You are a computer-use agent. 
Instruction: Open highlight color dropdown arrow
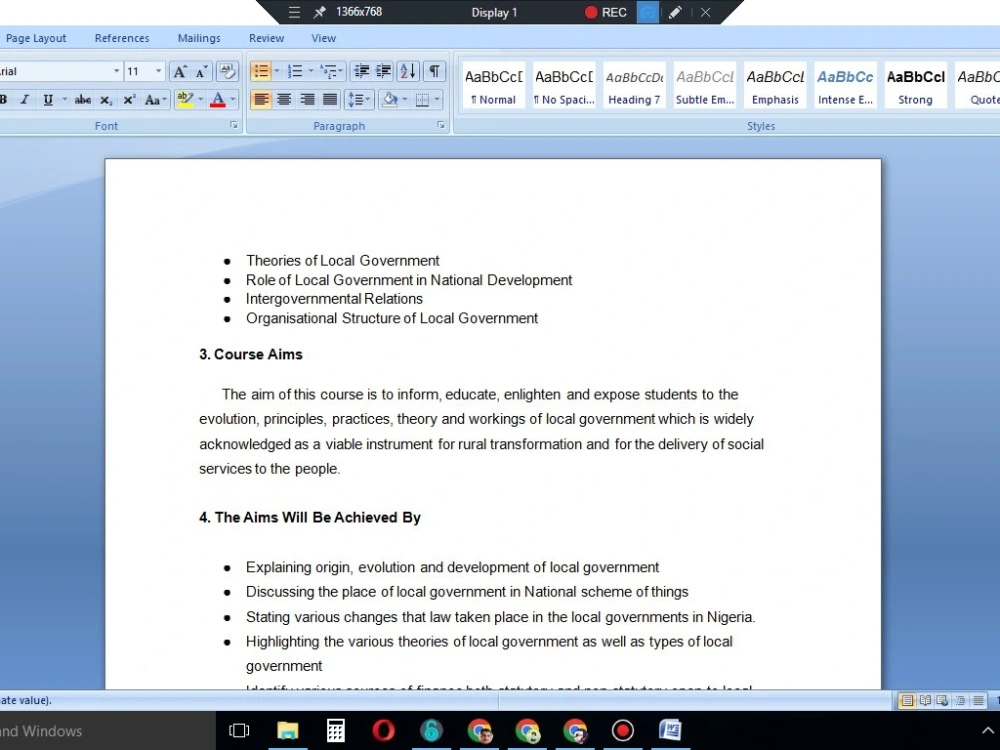click(x=200, y=99)
